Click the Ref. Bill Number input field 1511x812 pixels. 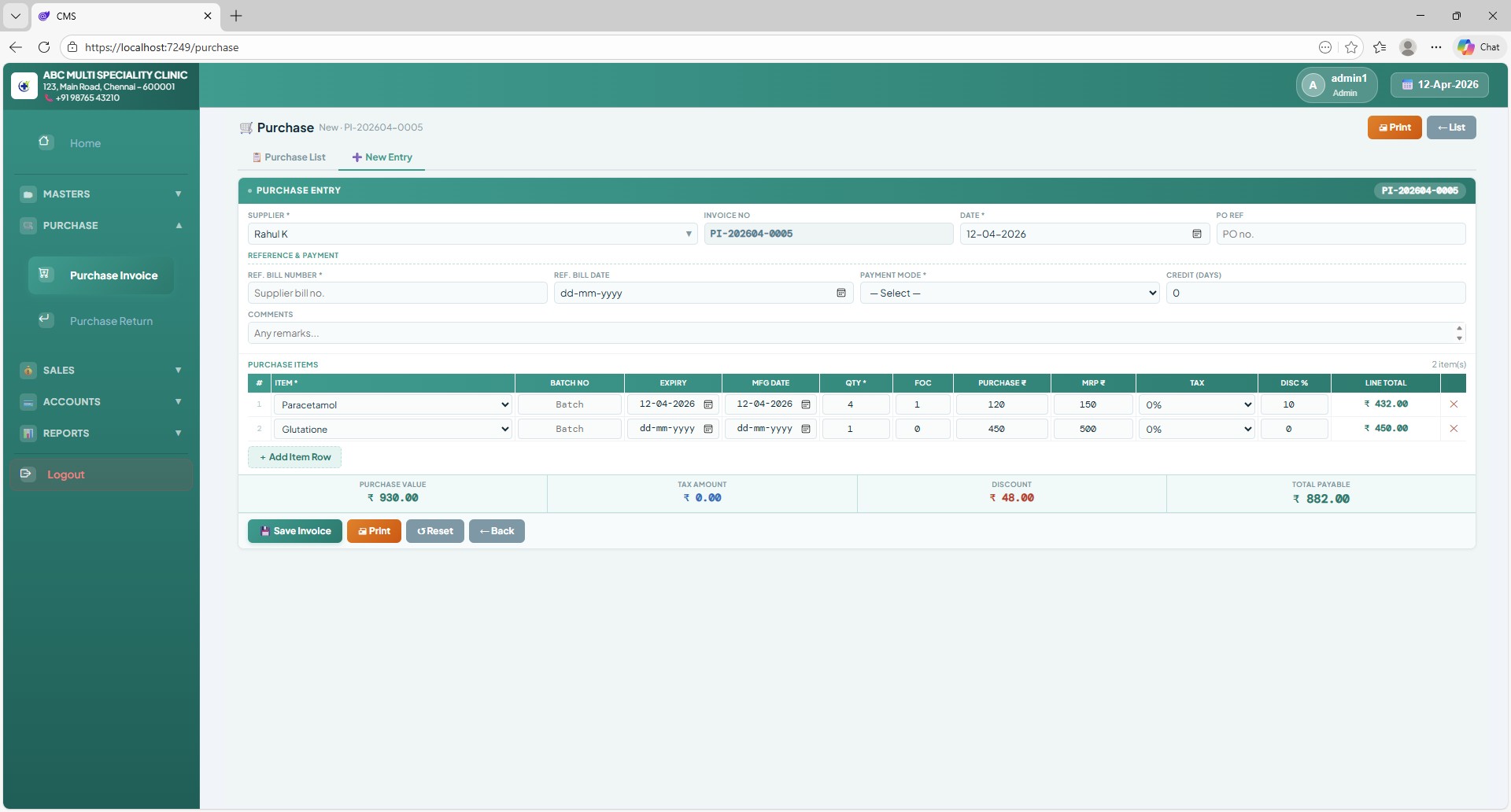[x=397, y=293]
